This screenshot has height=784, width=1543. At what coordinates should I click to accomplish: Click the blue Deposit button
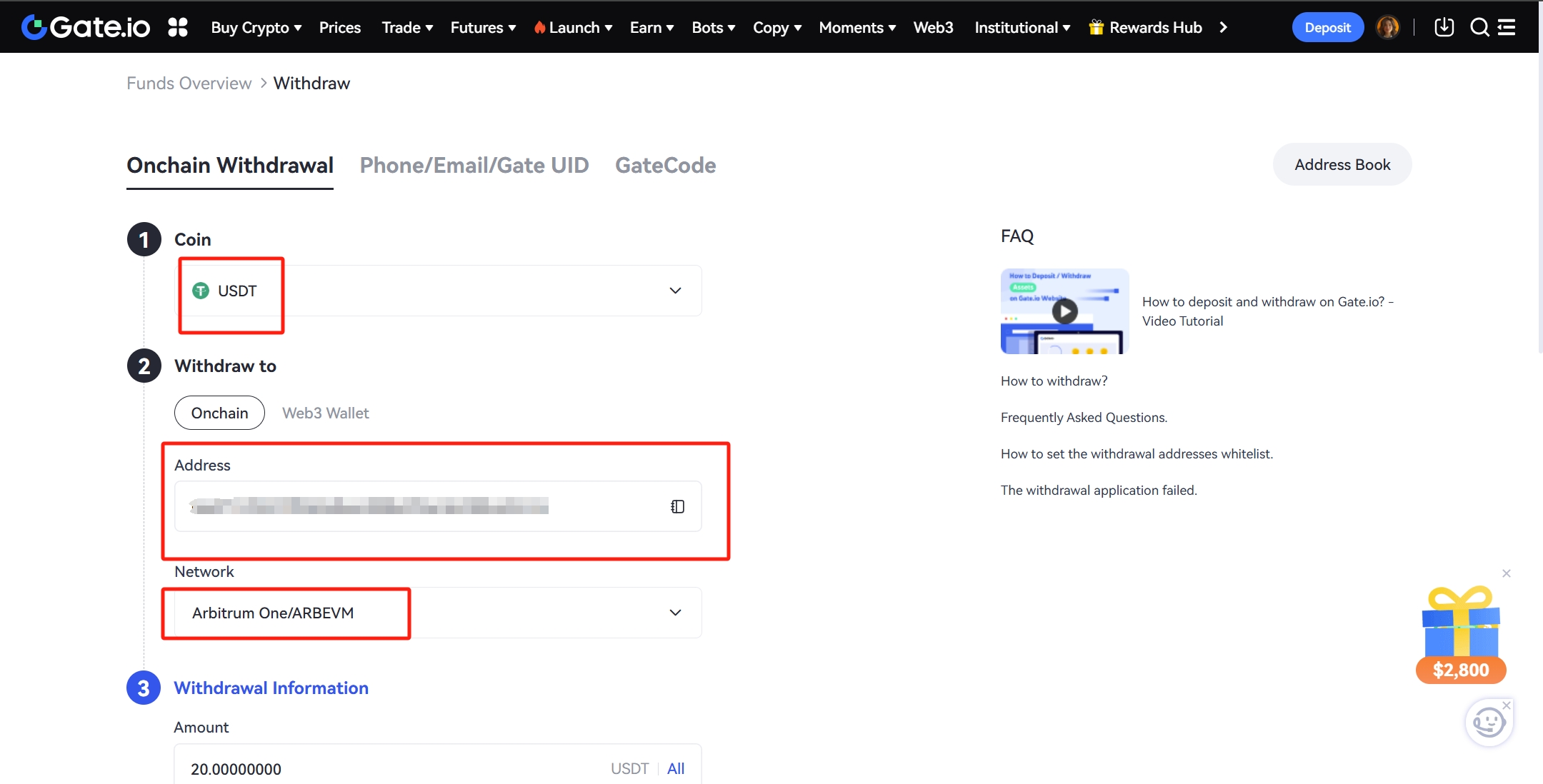coord(1327,27)
